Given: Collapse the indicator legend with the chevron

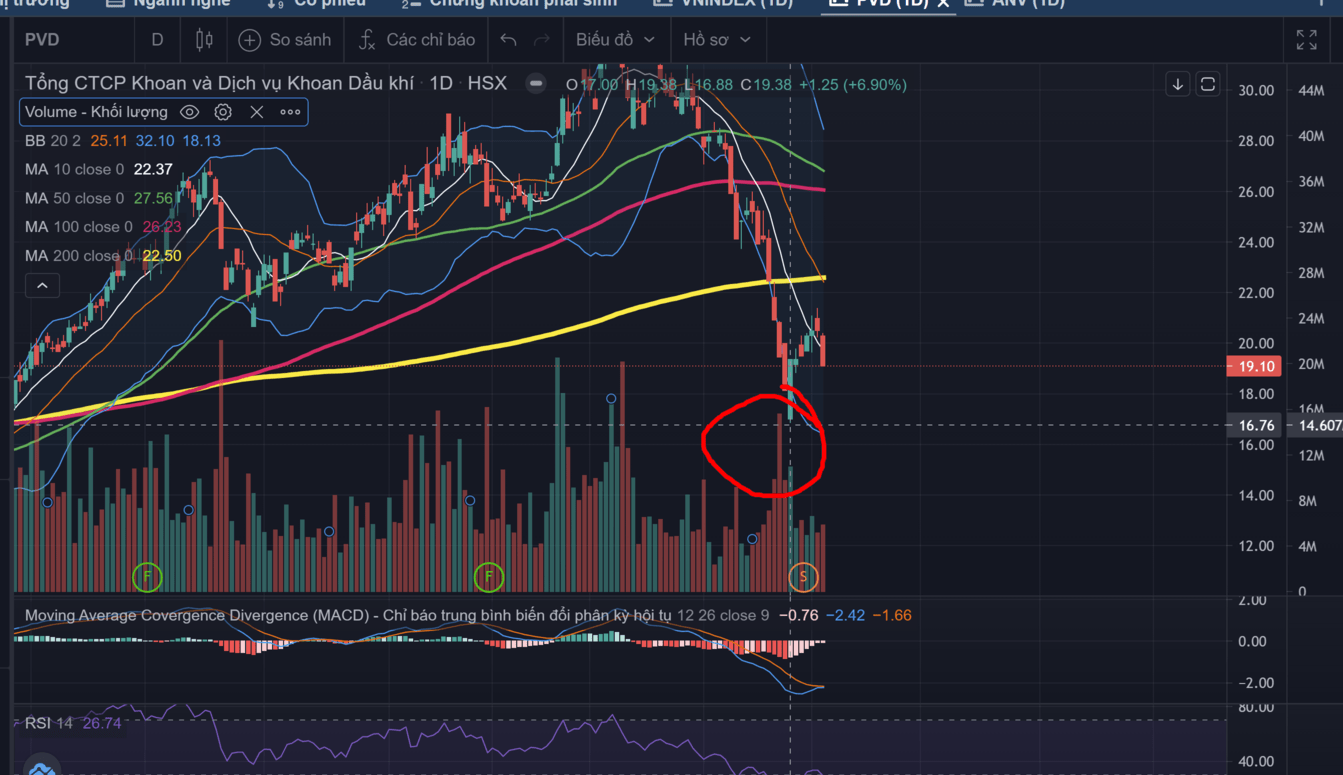Looking at the screenshot, I should [42, 286].
